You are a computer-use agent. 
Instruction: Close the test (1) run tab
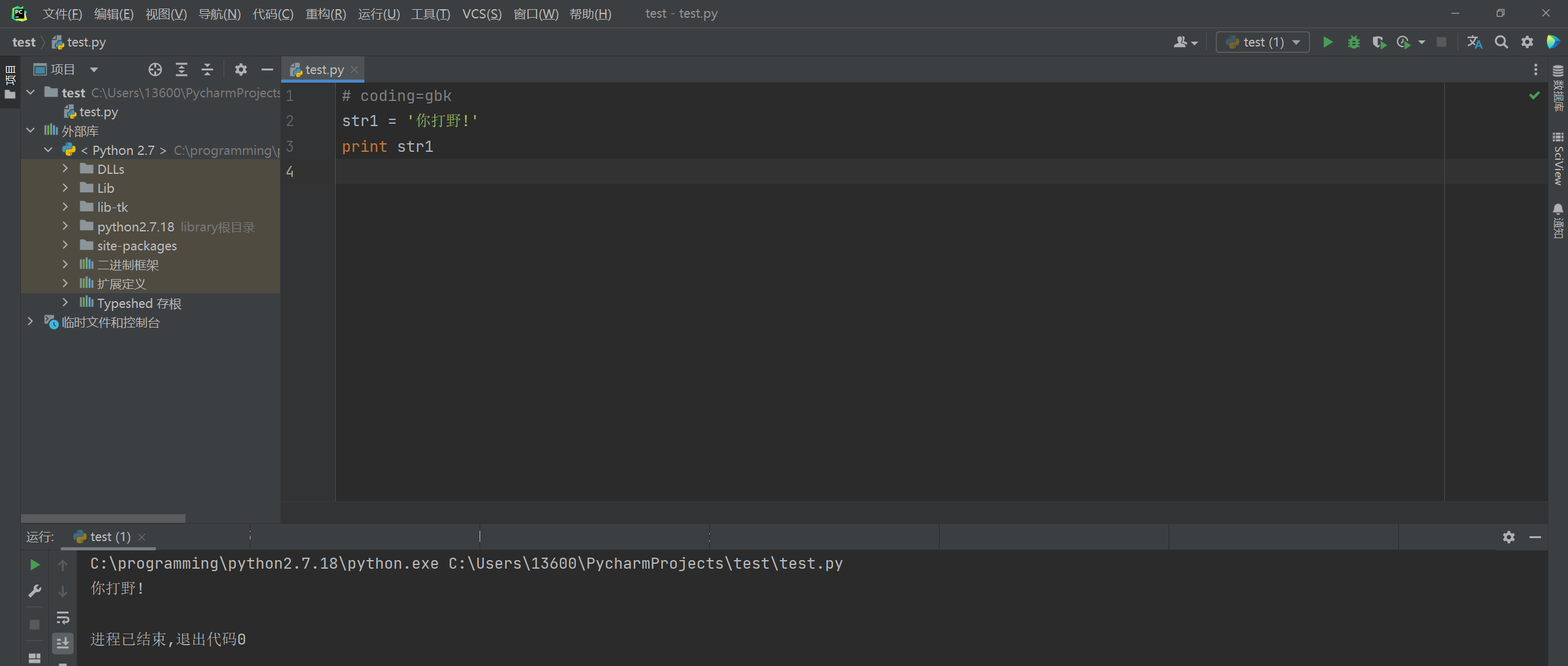point(142,537)
